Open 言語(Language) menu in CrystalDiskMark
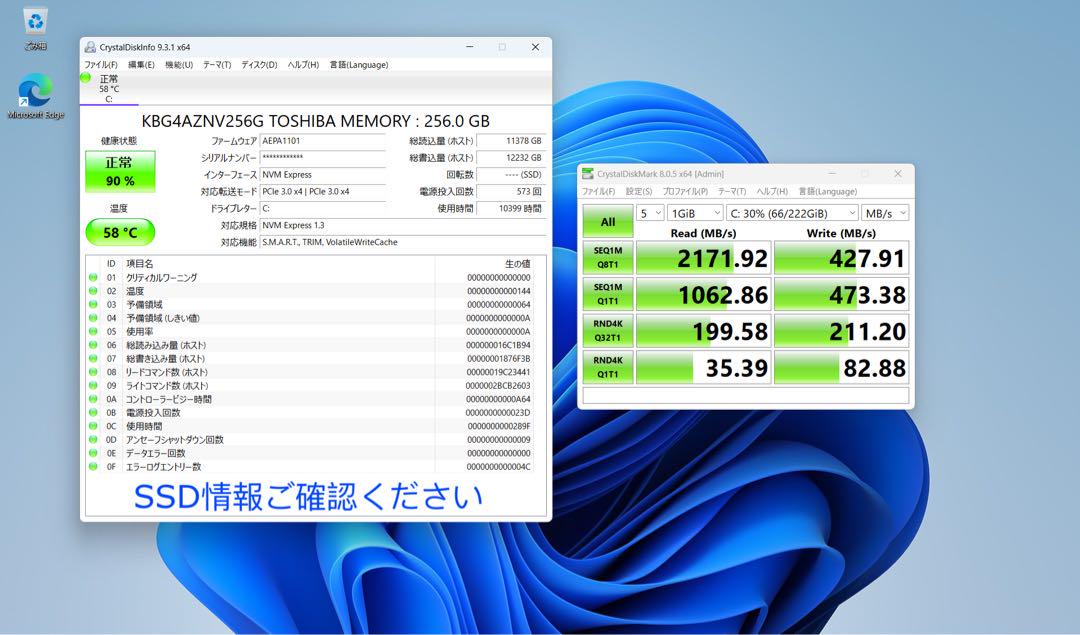This screenshot has width=1080, height=635. point(828,191)
